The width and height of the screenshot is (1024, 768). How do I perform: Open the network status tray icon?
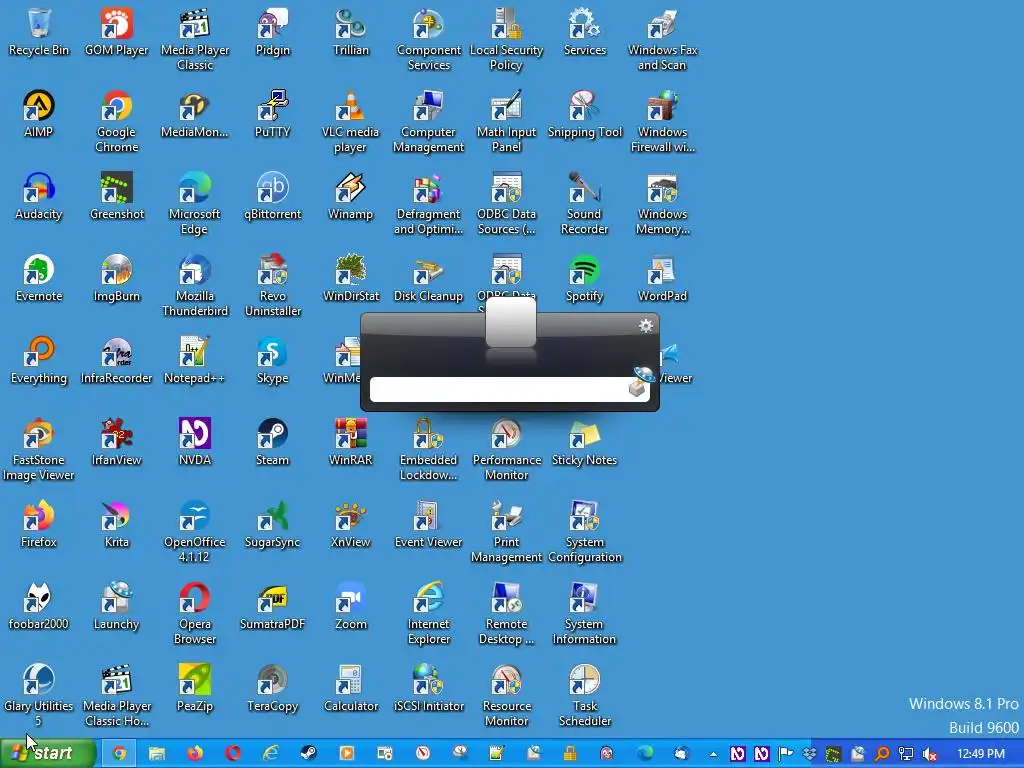(906, 754)
